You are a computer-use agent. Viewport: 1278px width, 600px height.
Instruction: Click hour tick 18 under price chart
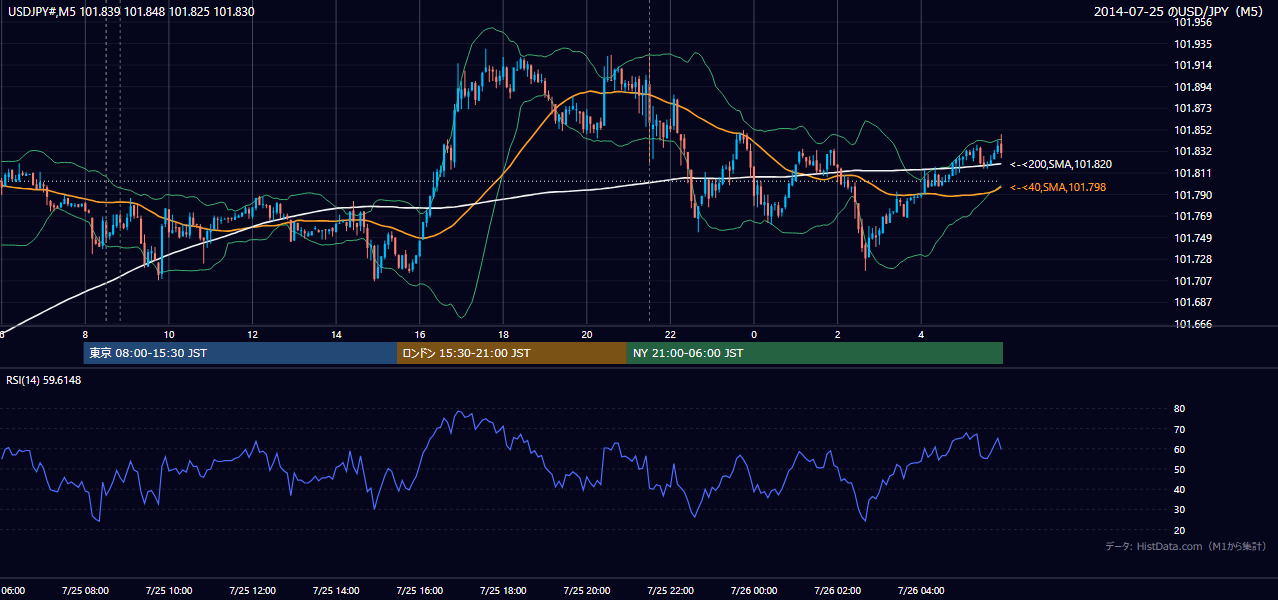[x=503, y=335]
